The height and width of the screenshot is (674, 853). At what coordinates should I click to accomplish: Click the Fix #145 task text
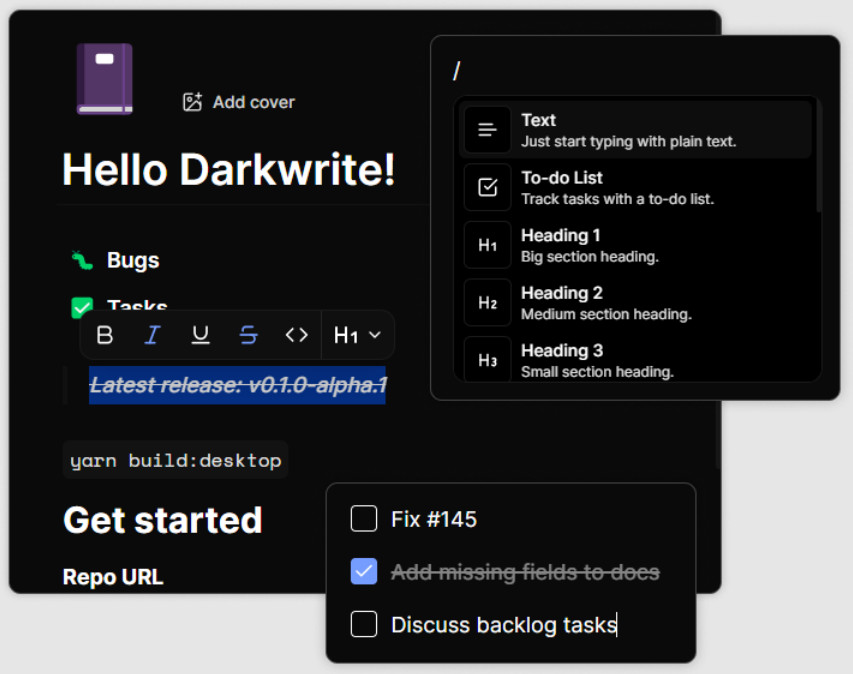point(434,520)
